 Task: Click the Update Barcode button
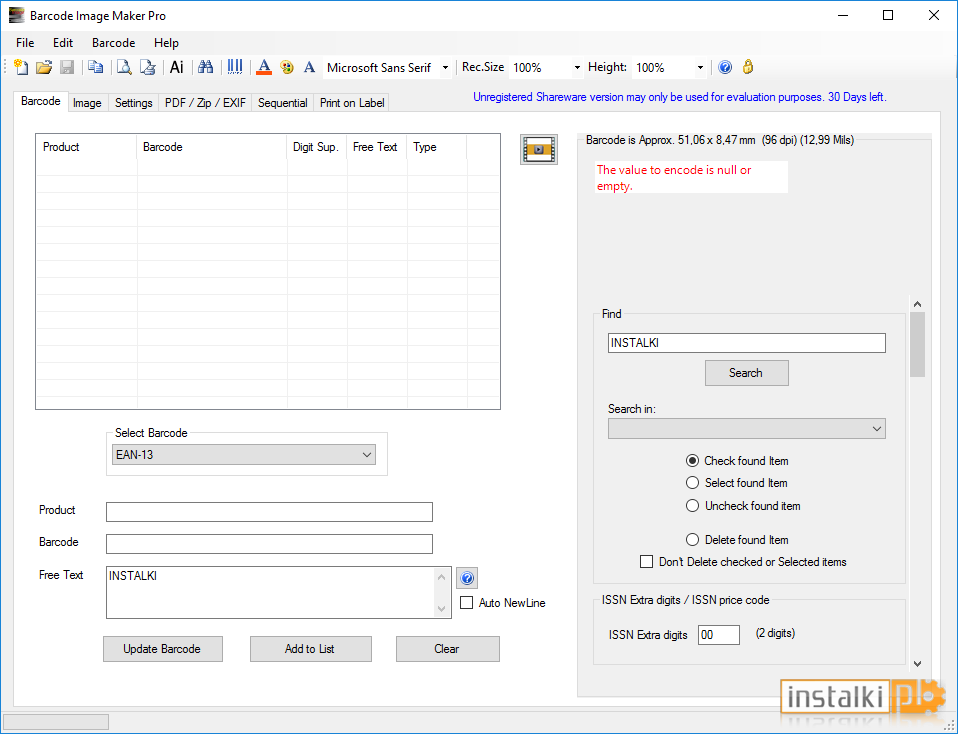pos(163,649)
